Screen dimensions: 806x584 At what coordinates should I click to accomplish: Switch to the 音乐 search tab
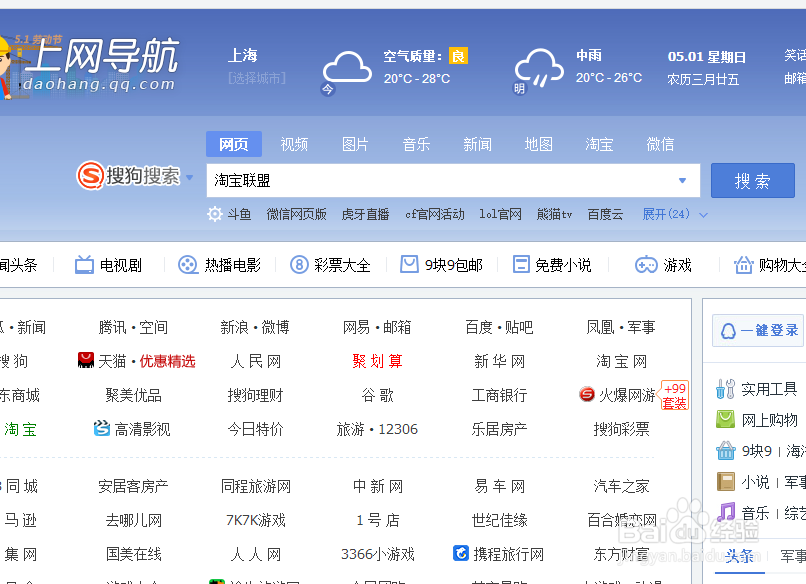click(416, 144)
